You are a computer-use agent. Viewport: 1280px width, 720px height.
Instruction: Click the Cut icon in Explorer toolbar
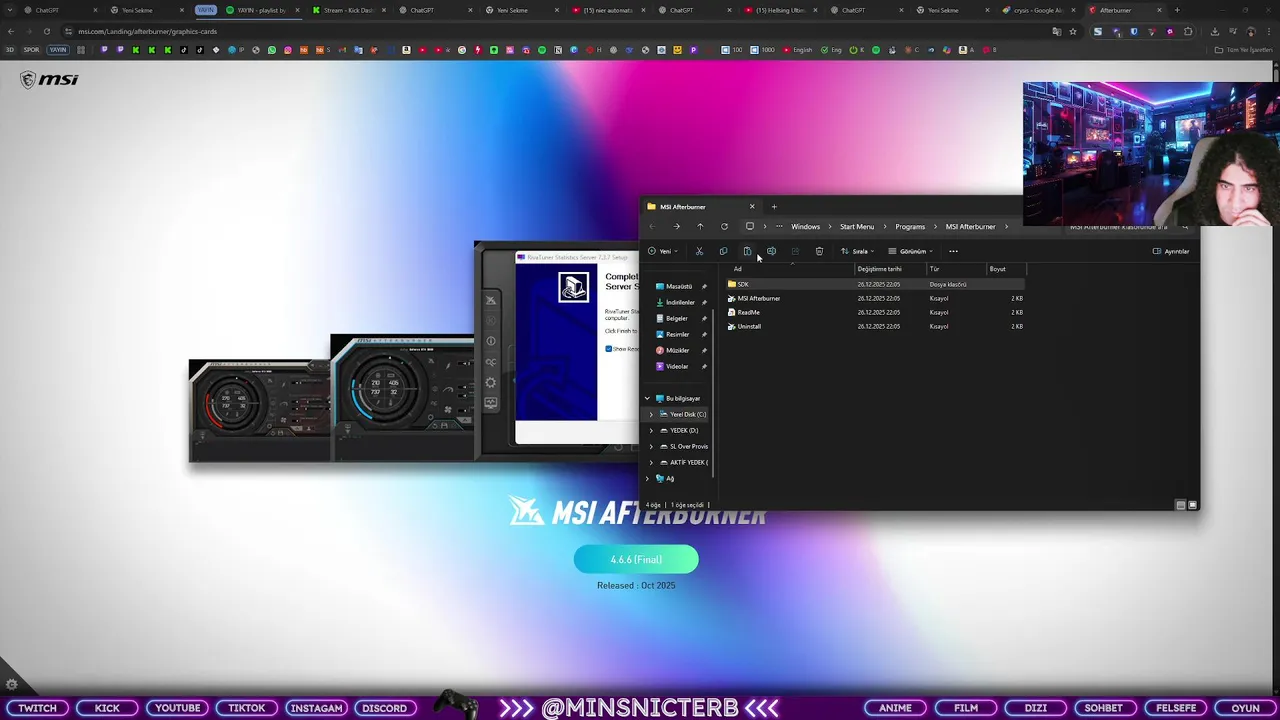[x=699, y=251]
